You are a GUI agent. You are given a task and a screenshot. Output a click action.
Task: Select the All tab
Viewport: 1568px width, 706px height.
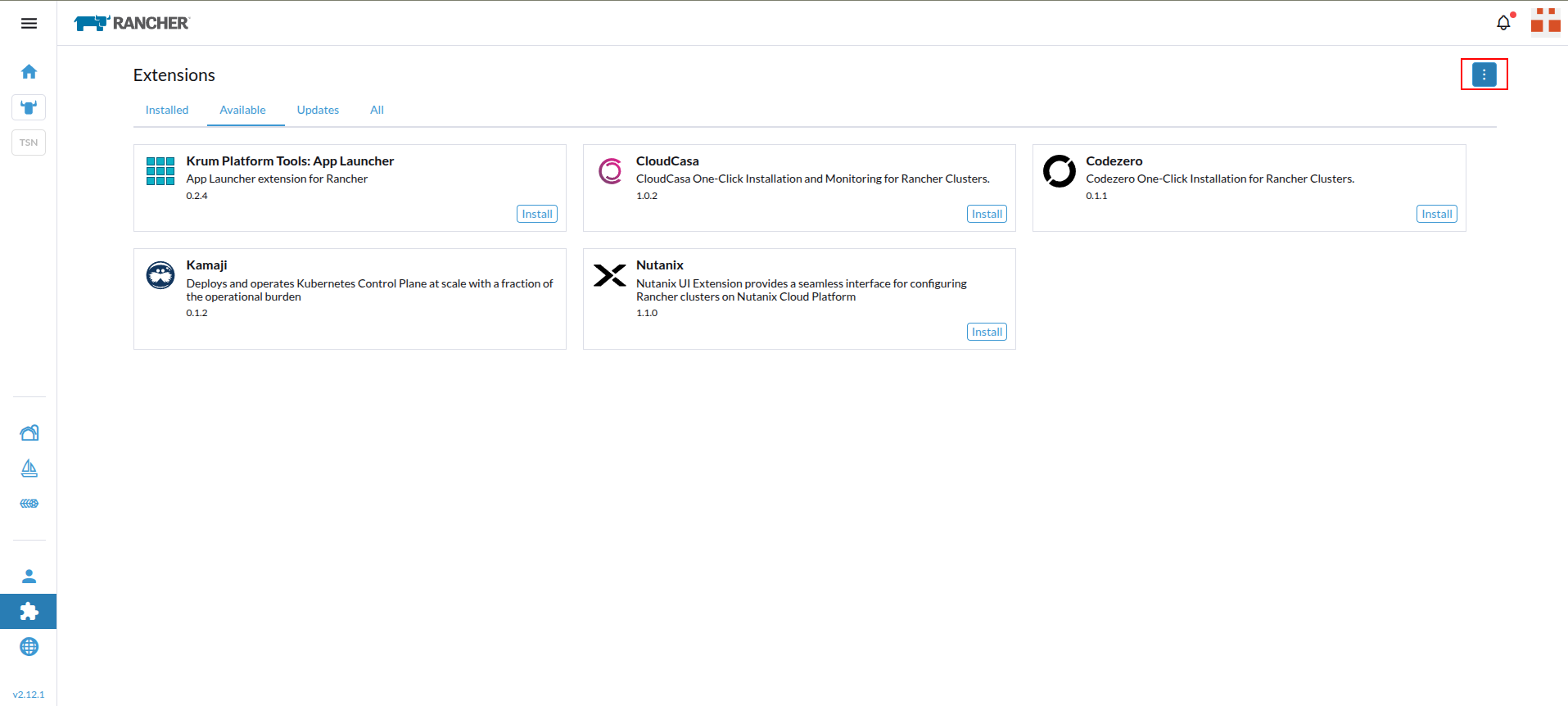377,110
